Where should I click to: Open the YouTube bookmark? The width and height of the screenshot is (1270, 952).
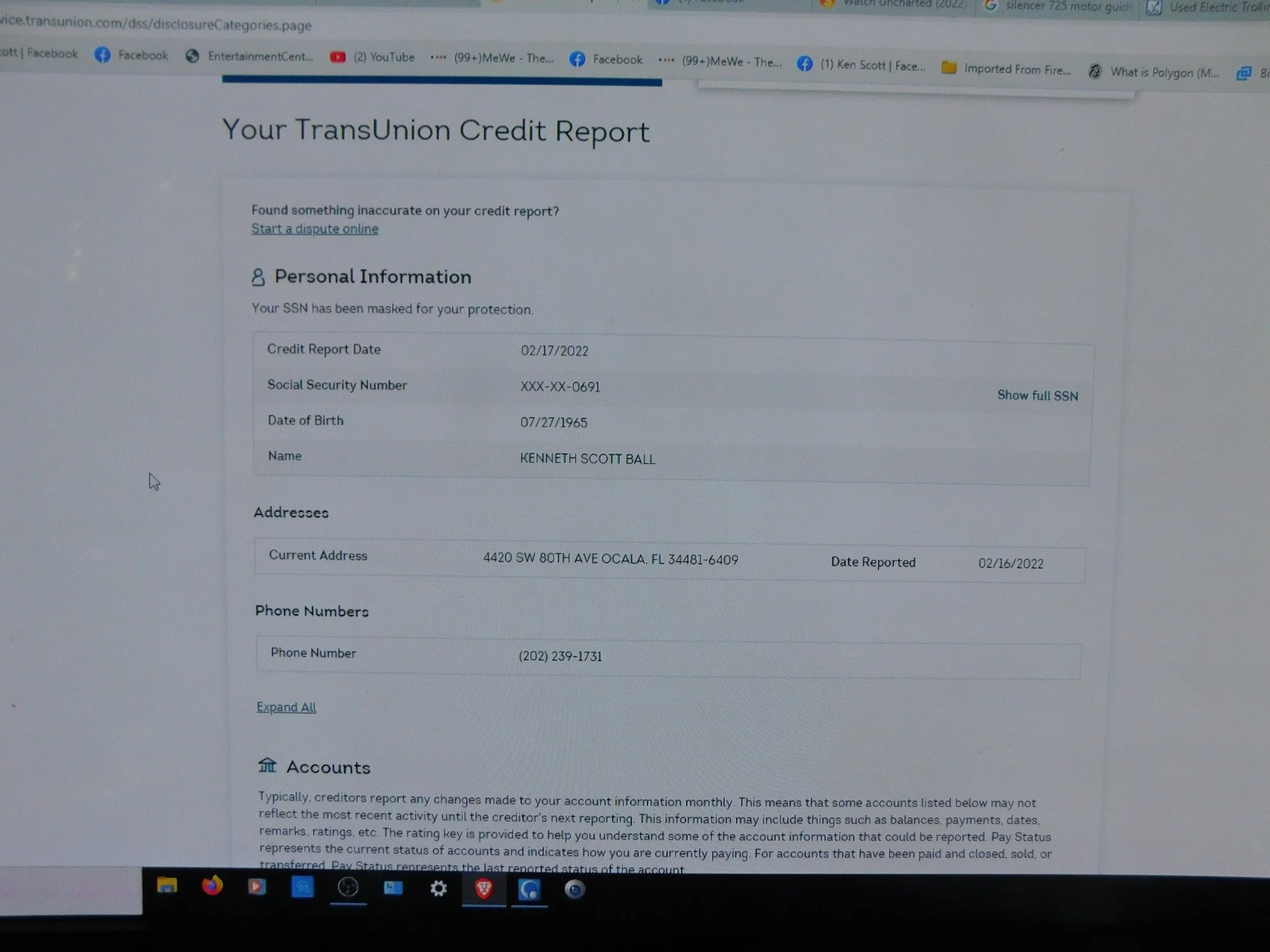(373, 57)
